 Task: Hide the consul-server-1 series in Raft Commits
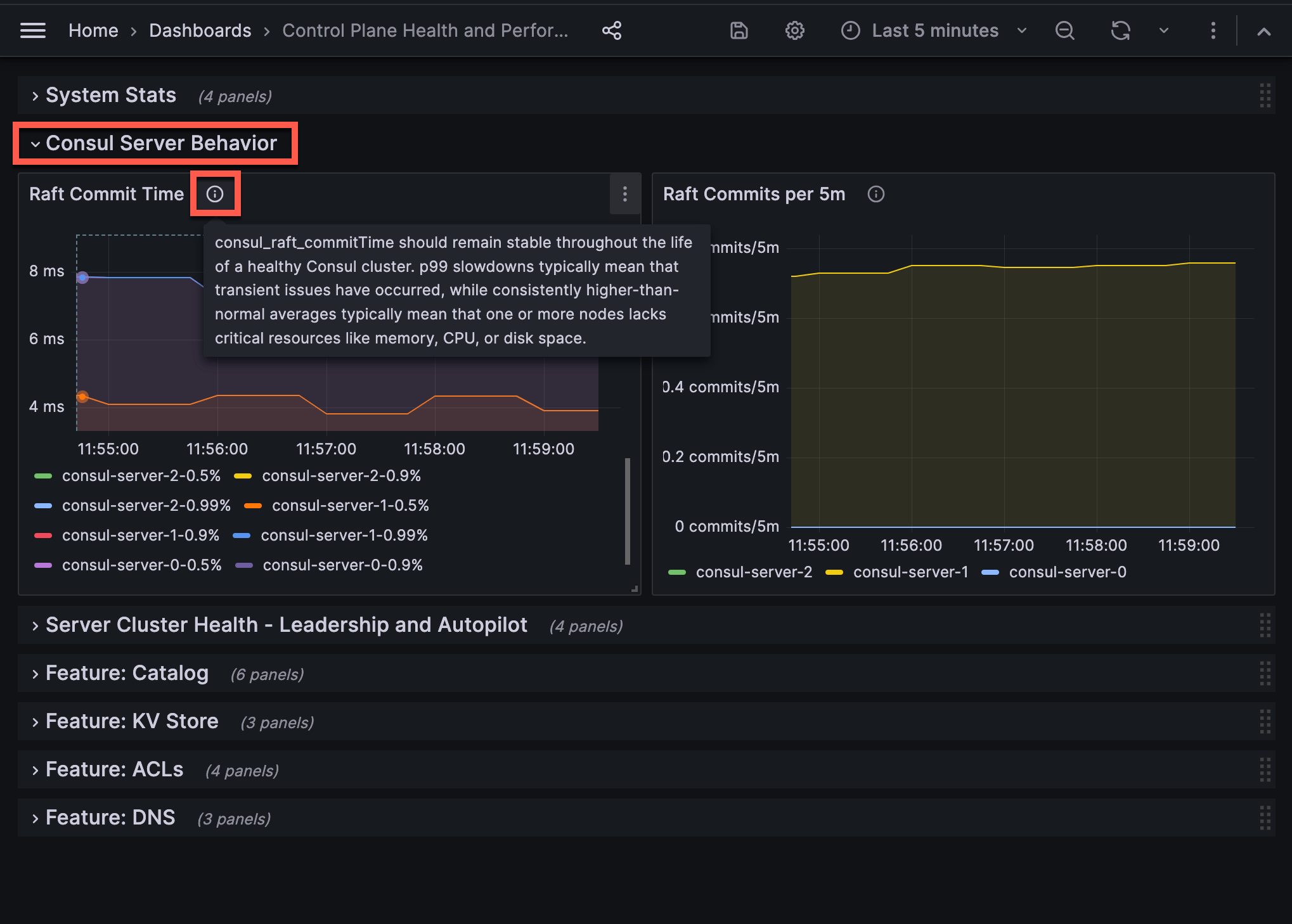click(x=910, y=572)
